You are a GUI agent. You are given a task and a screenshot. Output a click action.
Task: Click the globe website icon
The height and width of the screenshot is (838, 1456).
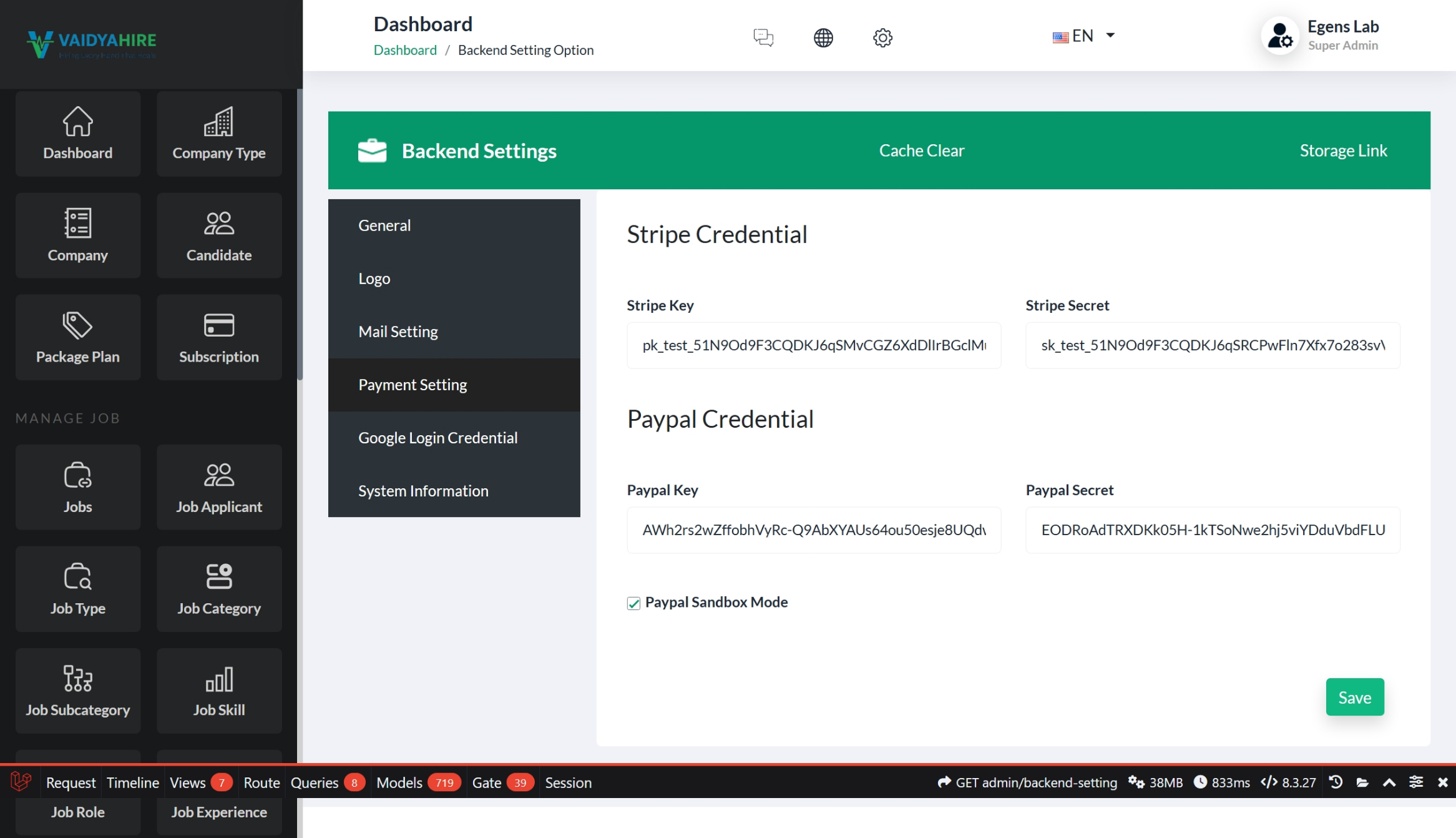click(x=823, y=37)
